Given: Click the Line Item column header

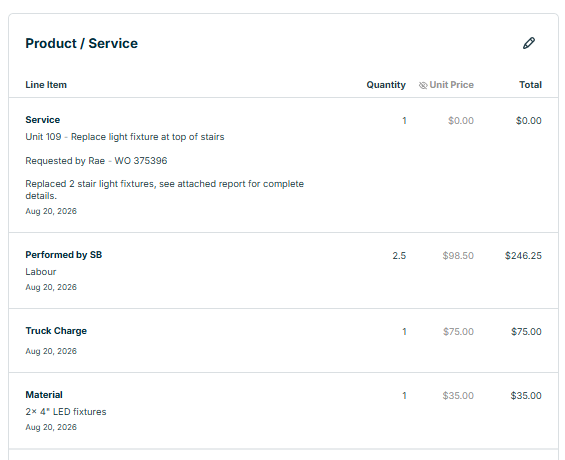Looking at the screenshot, I should tap(46, 85).
